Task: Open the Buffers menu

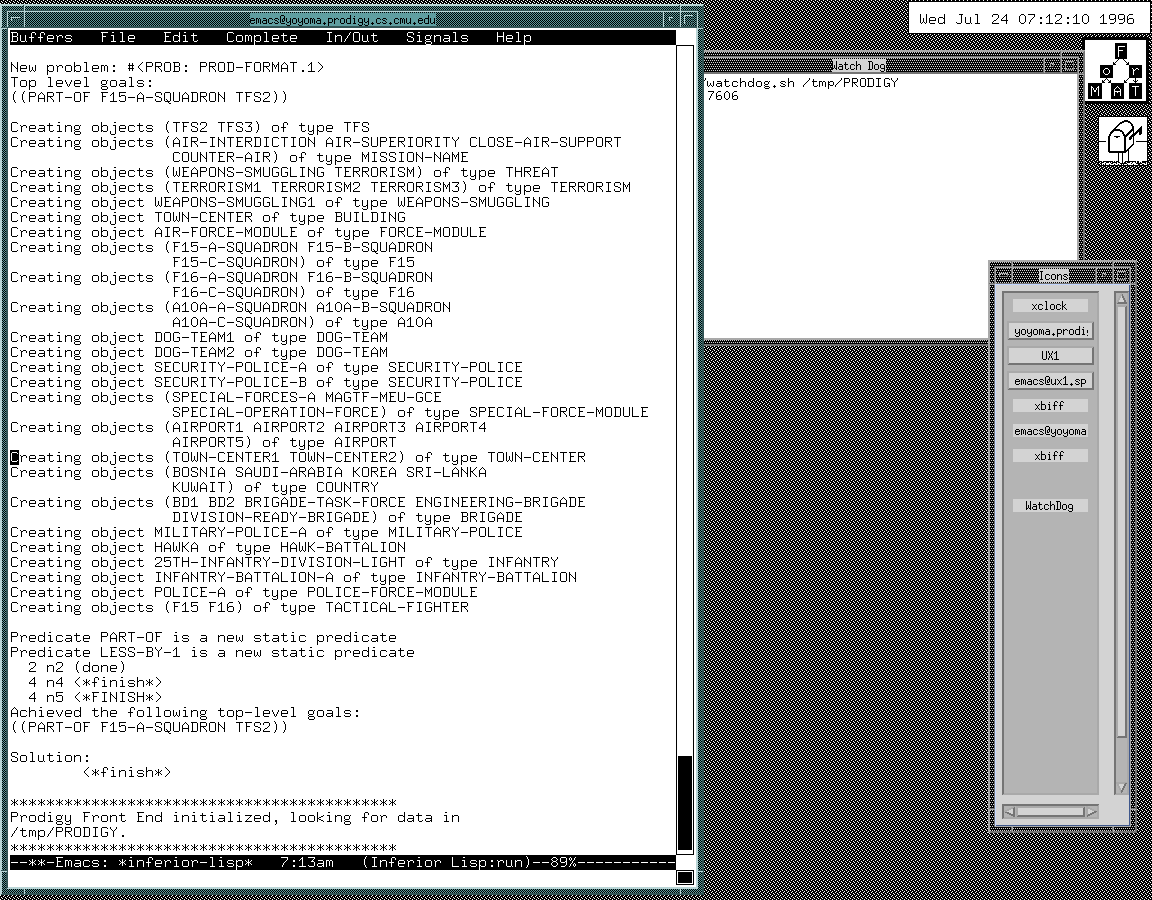Action: click(x=42, y=37)
